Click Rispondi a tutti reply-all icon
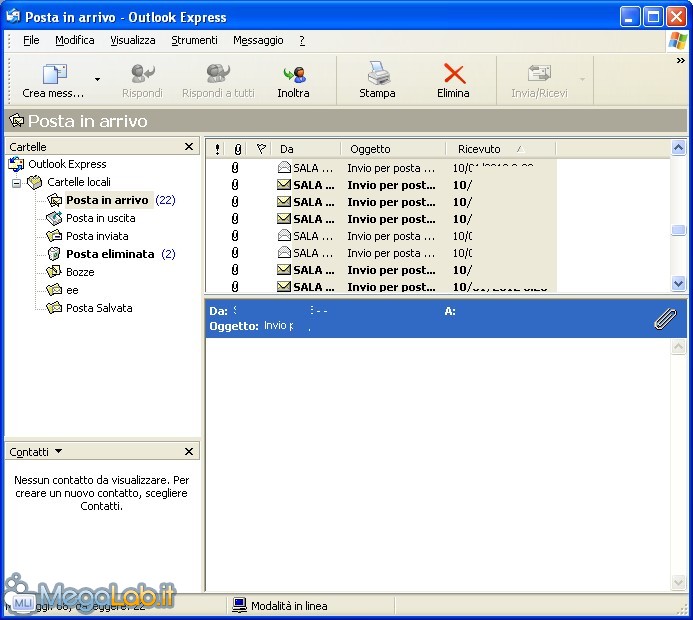Viewport: 693px width, 620px height. (x=218, y=73)
